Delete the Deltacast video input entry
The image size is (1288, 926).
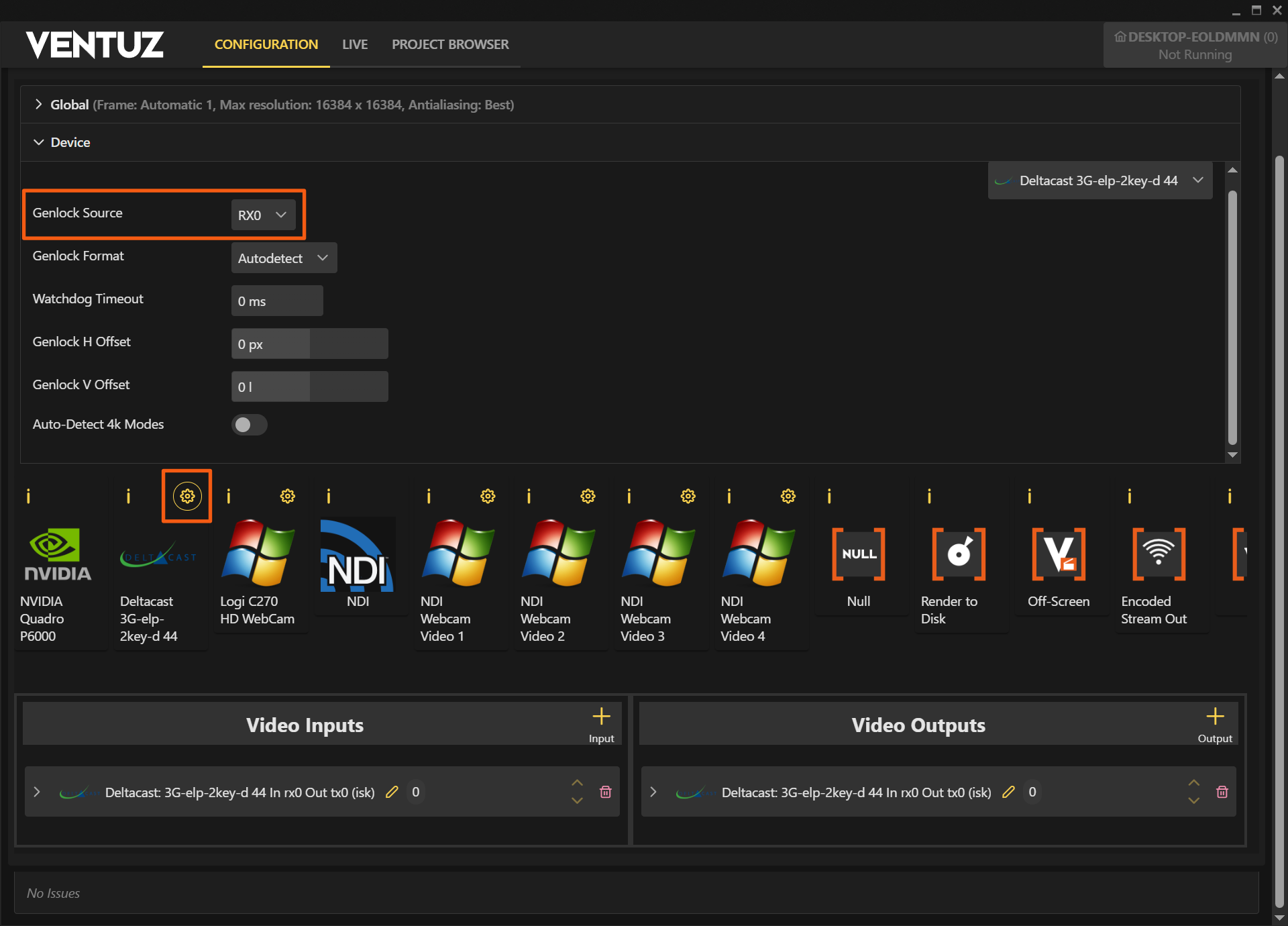pyautogui.click(x=605, y=792)
